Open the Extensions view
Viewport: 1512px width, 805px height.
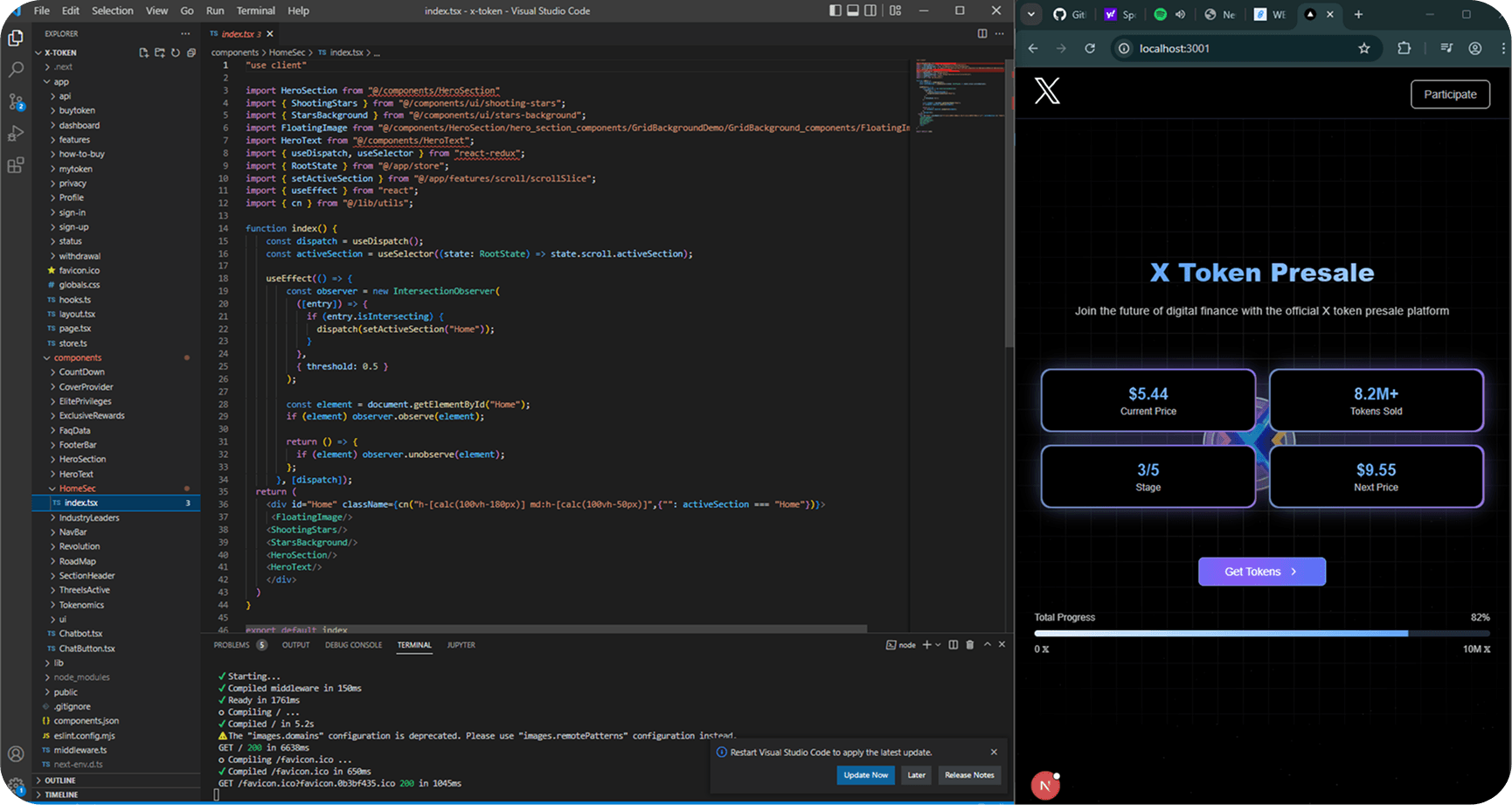(16, 165)
